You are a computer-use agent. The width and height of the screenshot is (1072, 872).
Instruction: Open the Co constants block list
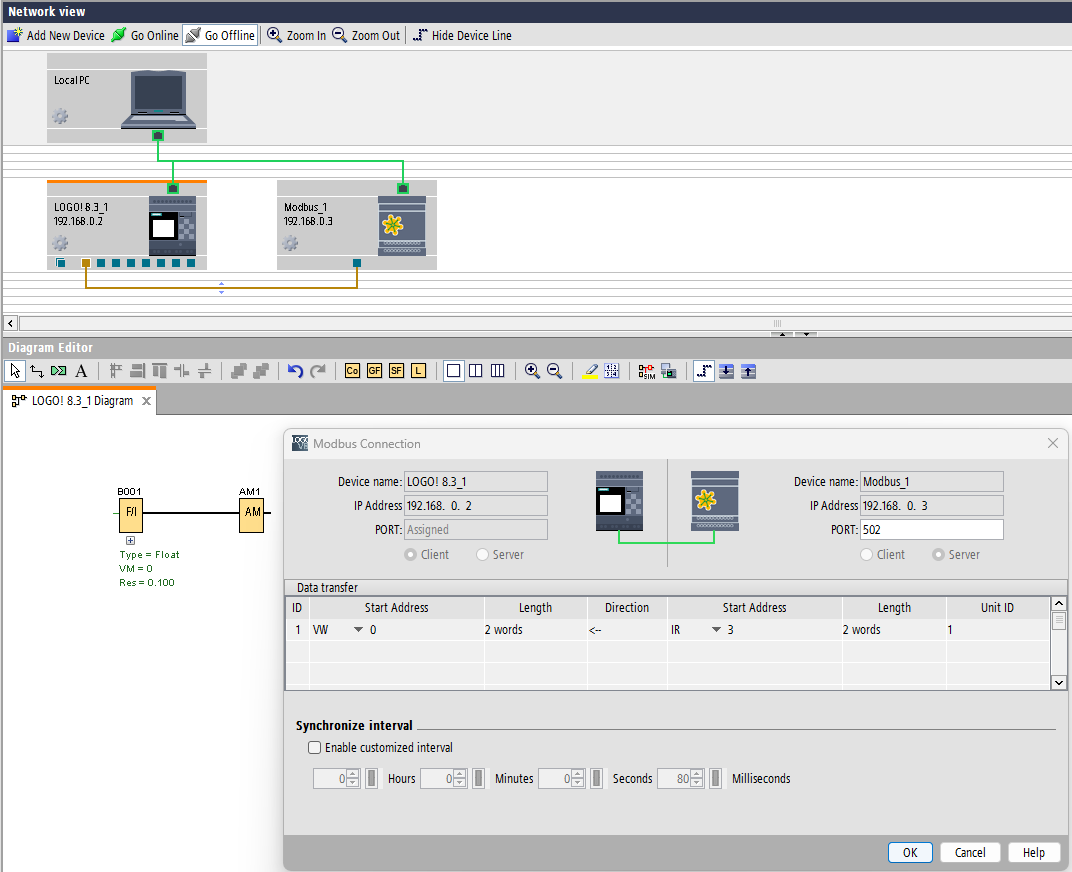click(x=352, y=371)
